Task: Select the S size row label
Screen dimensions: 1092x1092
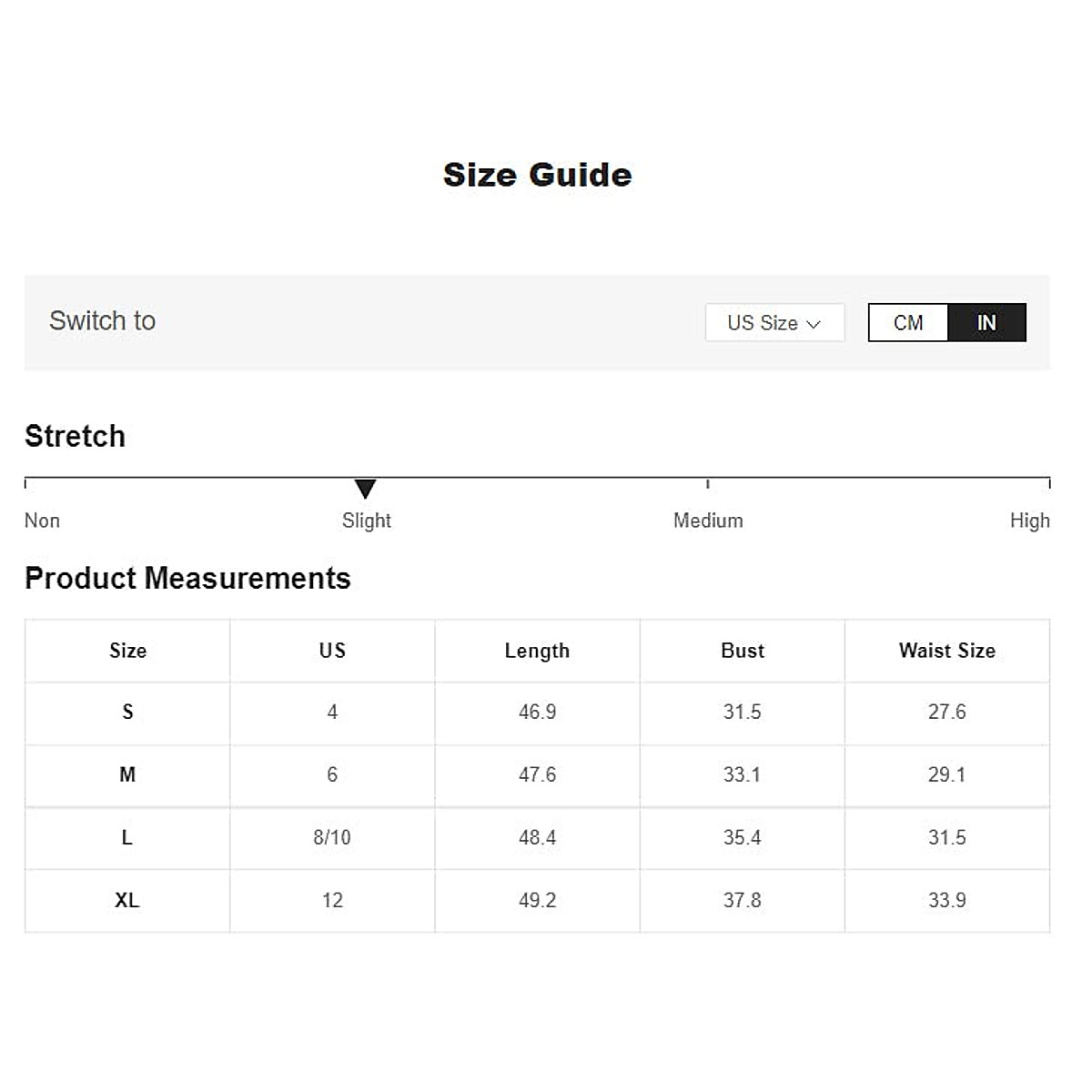Action: point(127,712)
